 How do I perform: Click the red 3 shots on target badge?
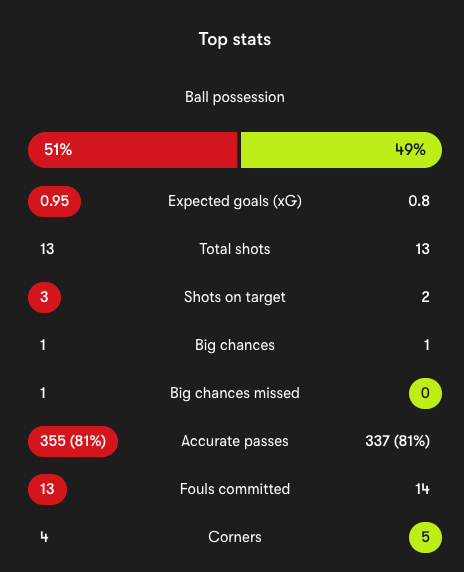tap(44, 297)
